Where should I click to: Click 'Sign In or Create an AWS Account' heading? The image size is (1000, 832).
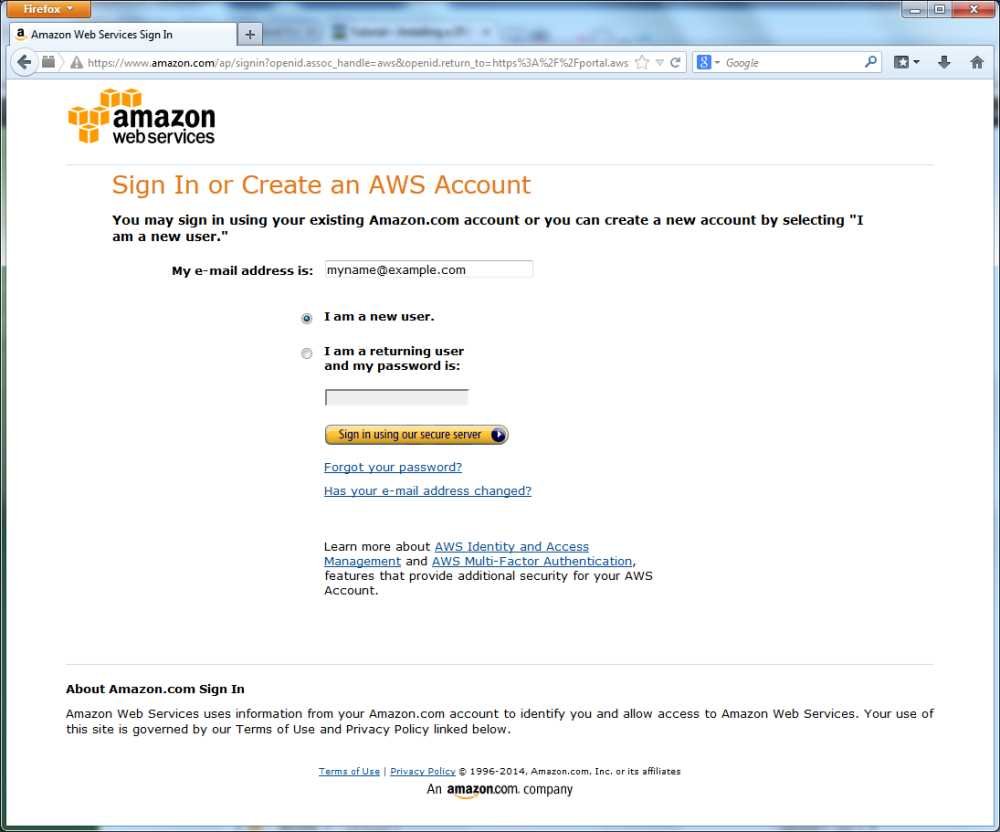pos(321,186)
